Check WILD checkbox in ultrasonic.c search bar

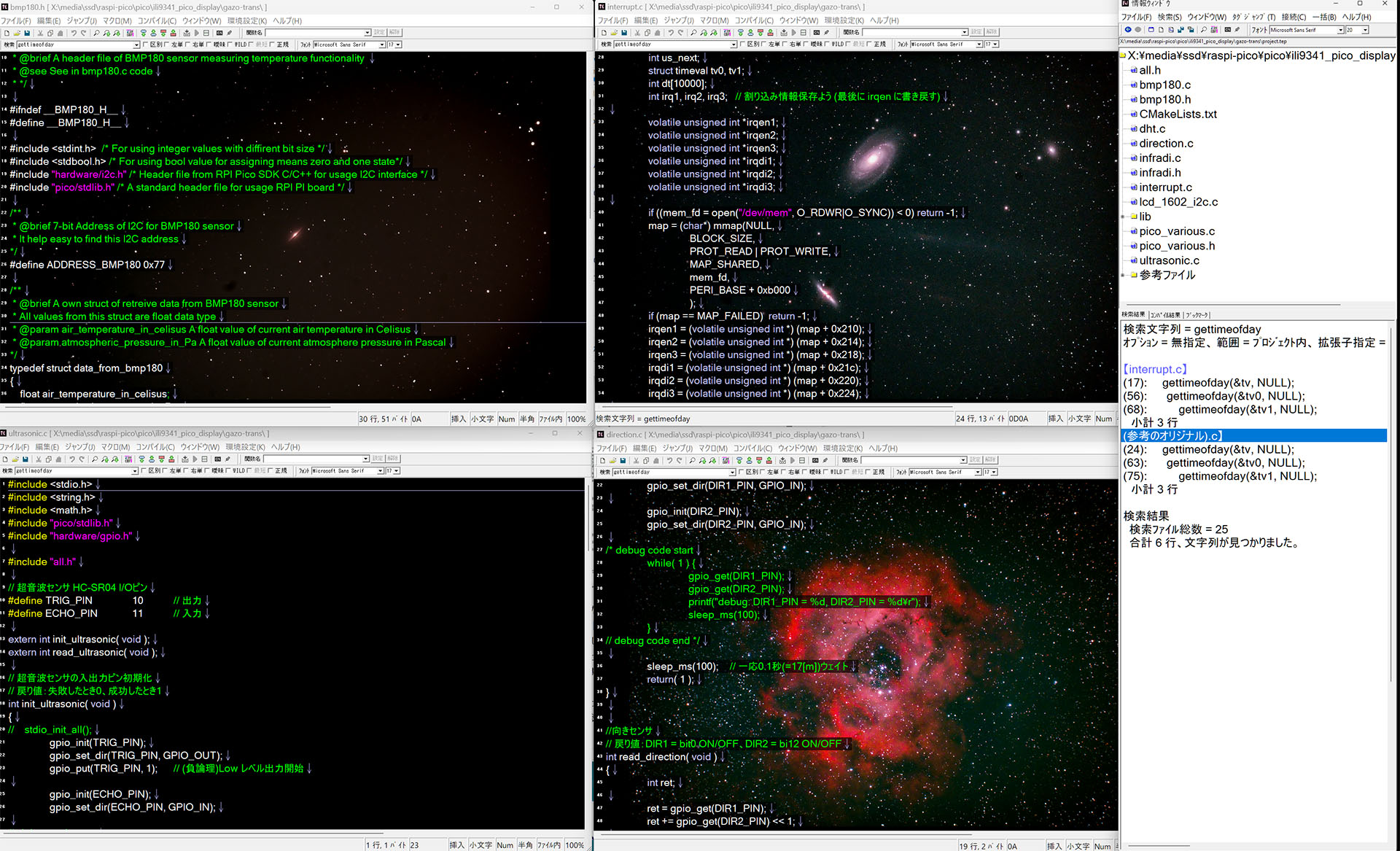click(228, 471)
